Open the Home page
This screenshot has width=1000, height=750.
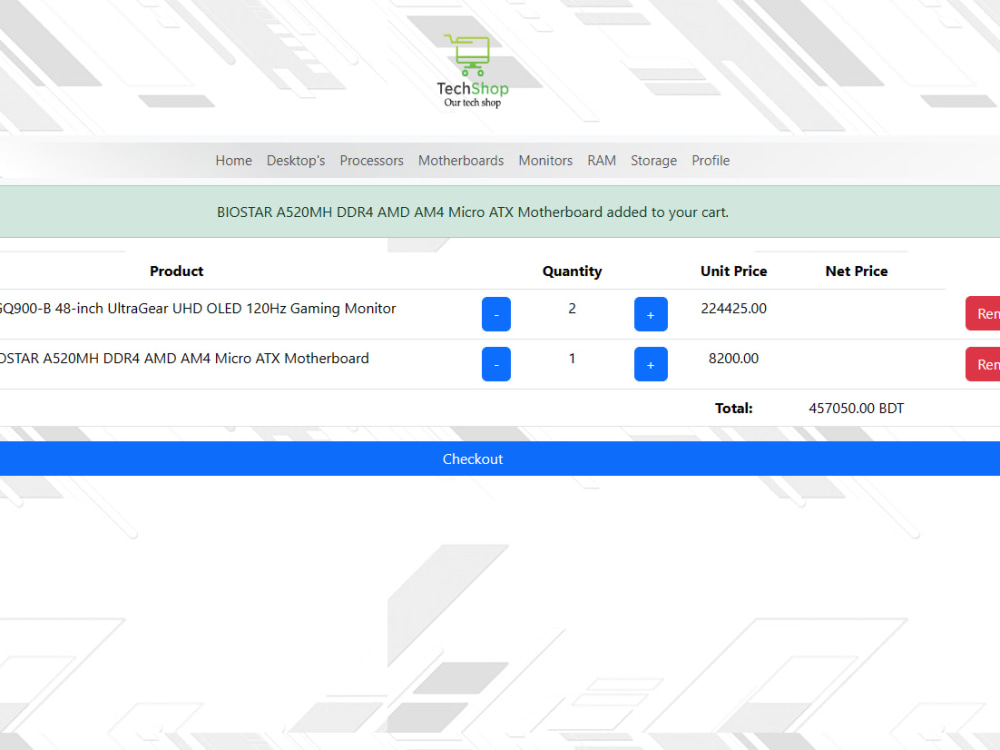233,160
